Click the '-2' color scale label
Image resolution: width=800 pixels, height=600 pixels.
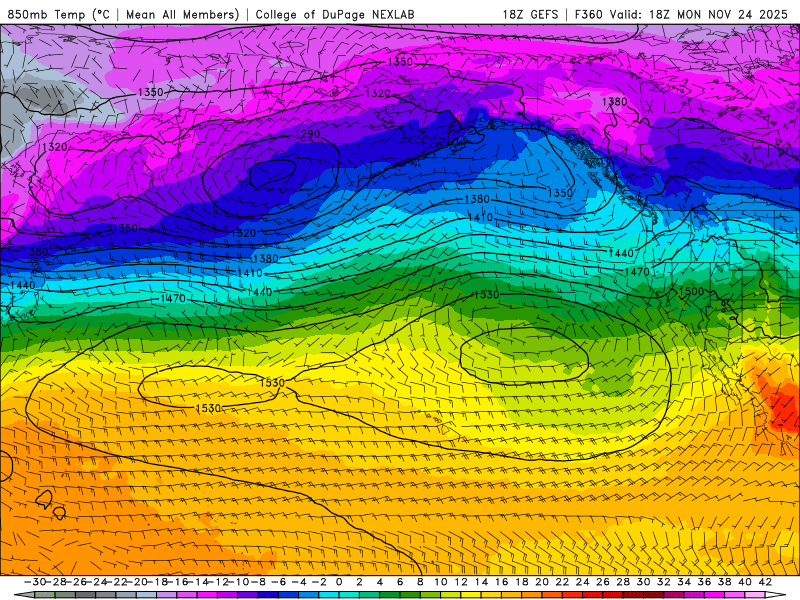(319, 582)
